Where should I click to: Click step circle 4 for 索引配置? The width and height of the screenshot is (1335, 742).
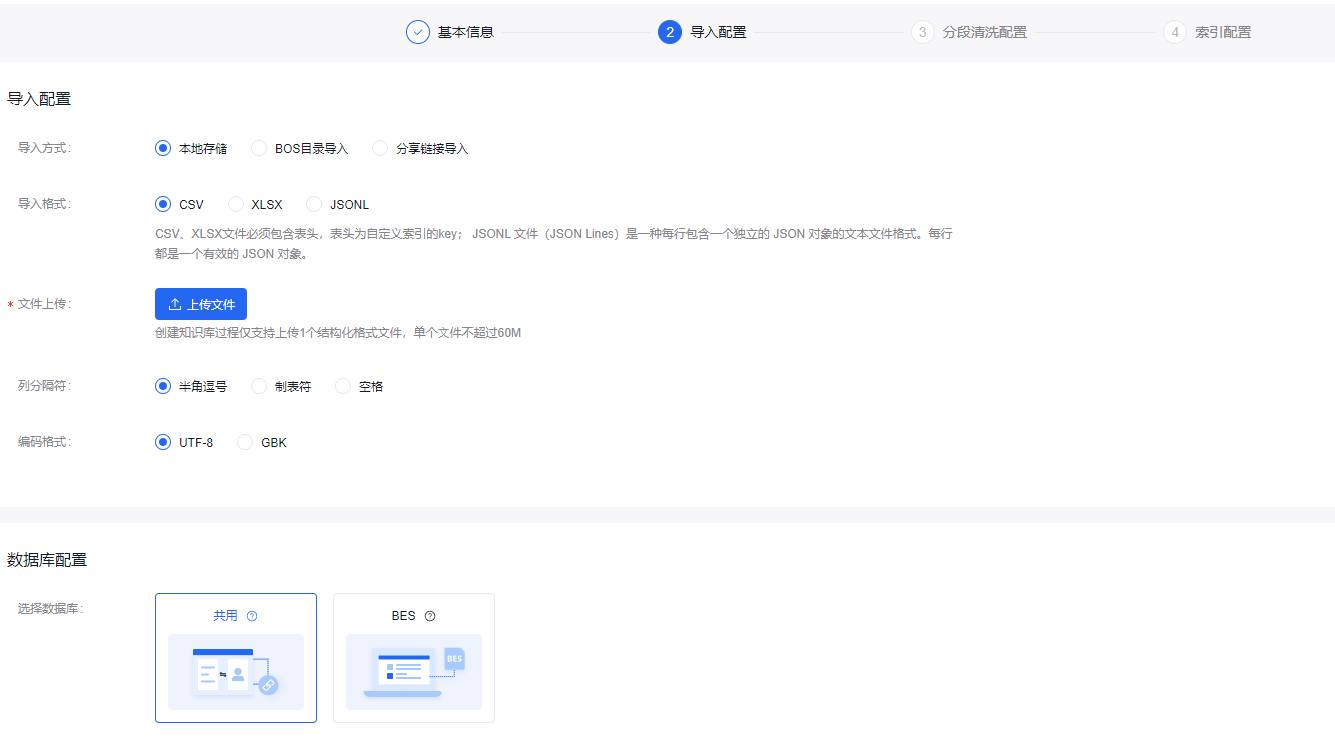click(x=1175, y=31)
